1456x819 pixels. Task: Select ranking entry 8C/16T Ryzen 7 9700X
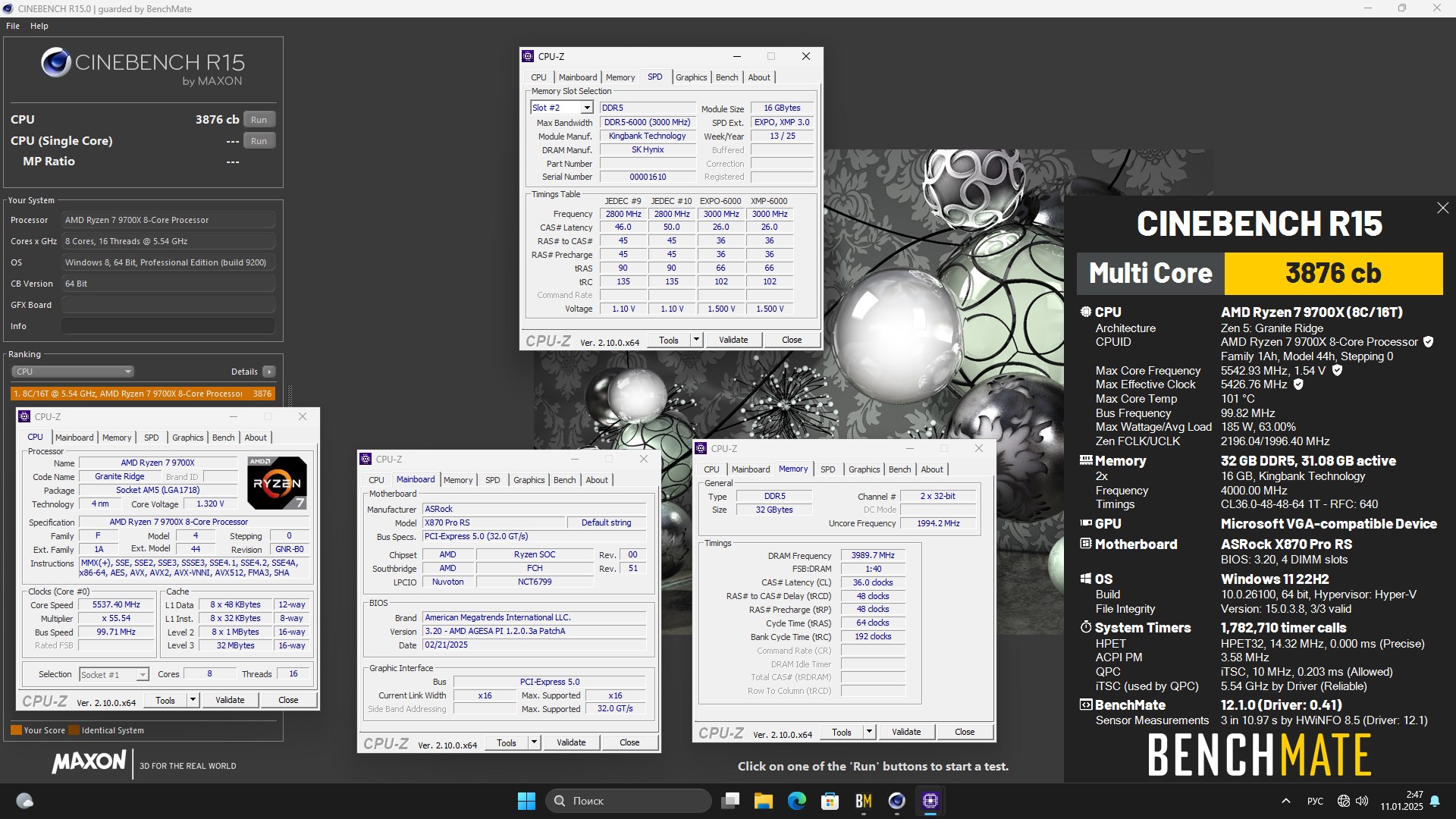143,394
